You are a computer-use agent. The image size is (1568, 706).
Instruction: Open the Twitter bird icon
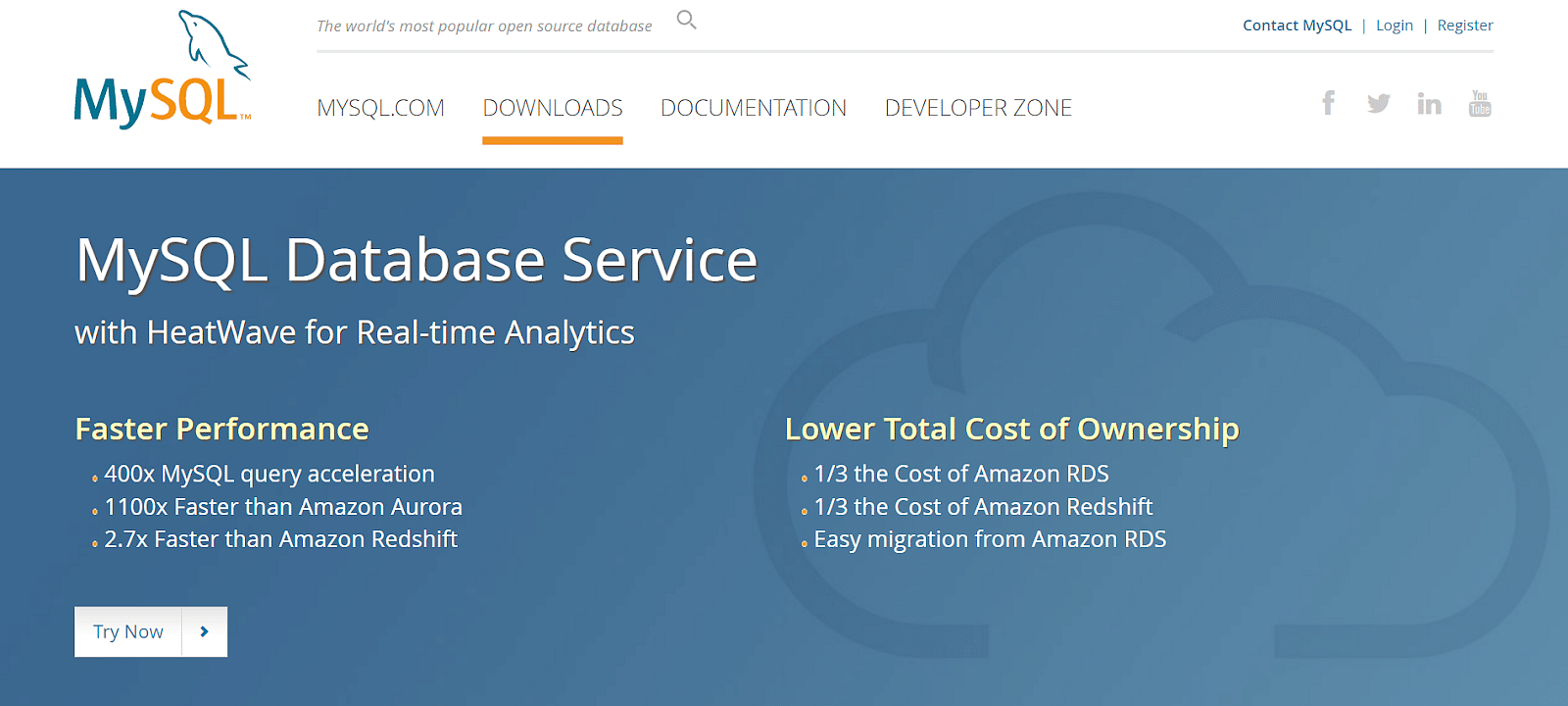1379,103
